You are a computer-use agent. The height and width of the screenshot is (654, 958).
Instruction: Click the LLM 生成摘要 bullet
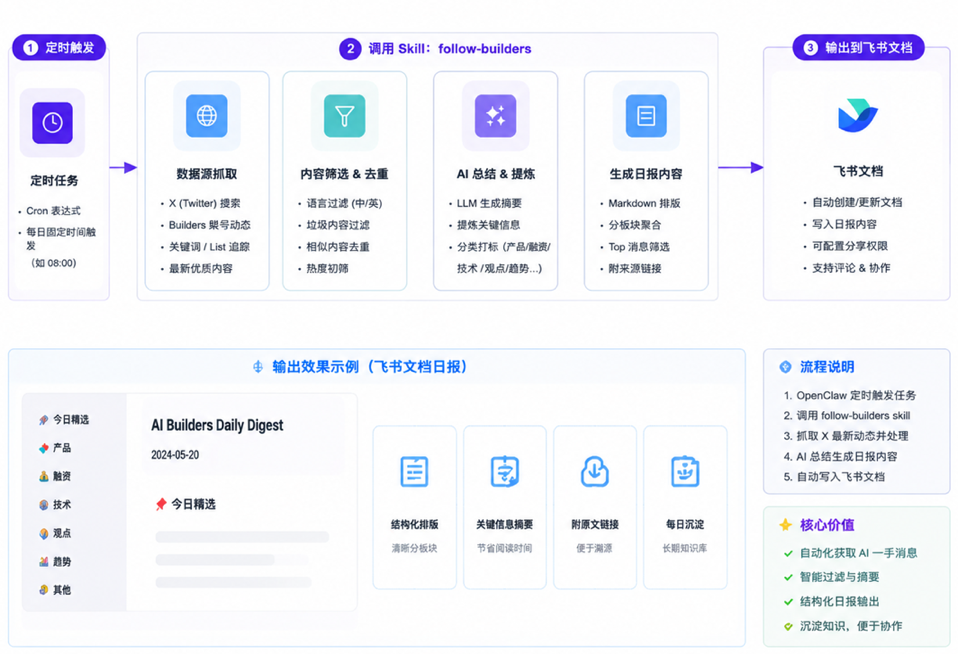489,204
